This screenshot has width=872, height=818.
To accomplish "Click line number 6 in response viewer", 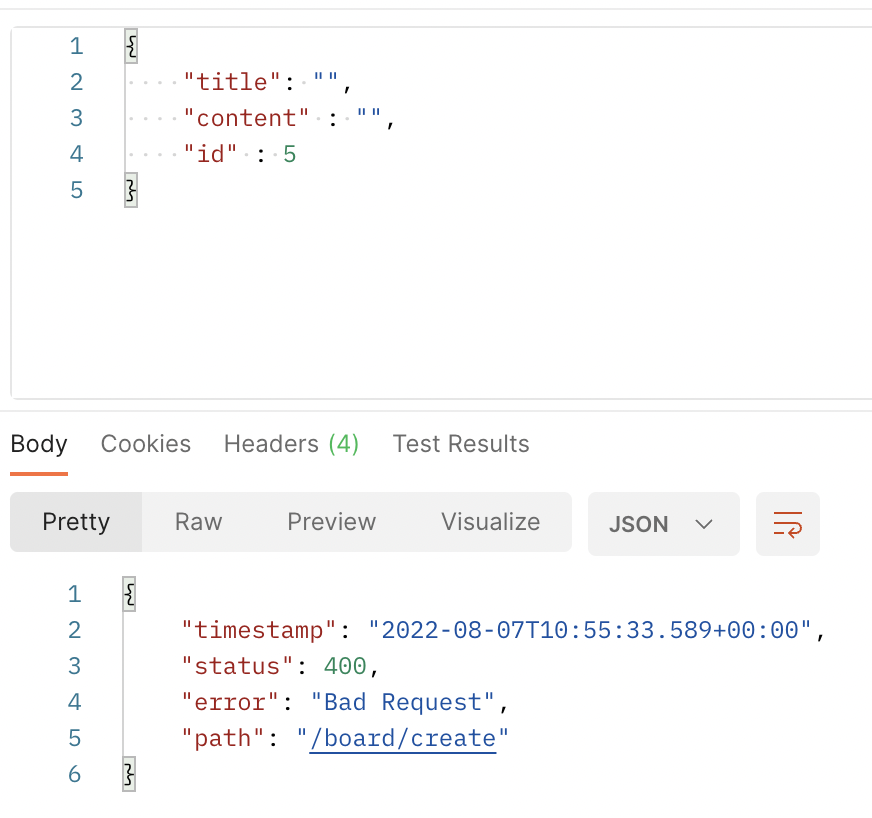I will tap(75, 774).
